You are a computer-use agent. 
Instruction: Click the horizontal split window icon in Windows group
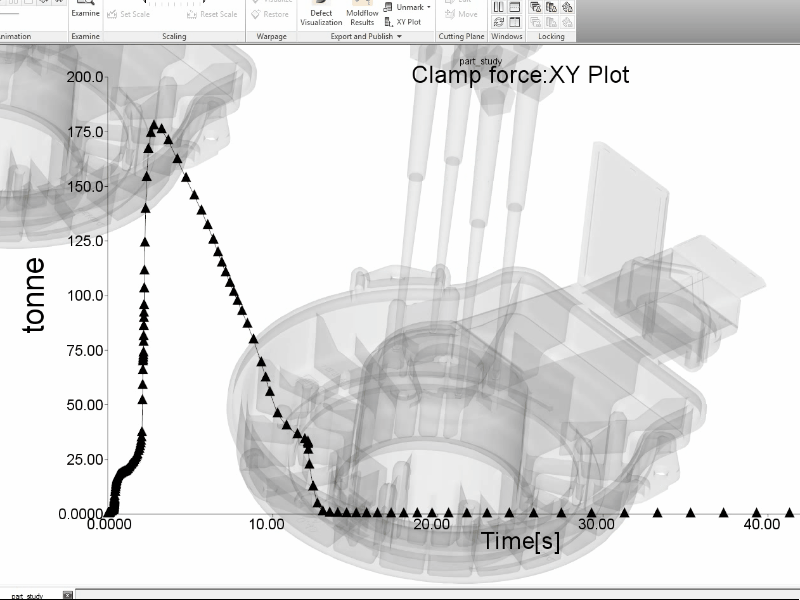click(515, 7)
